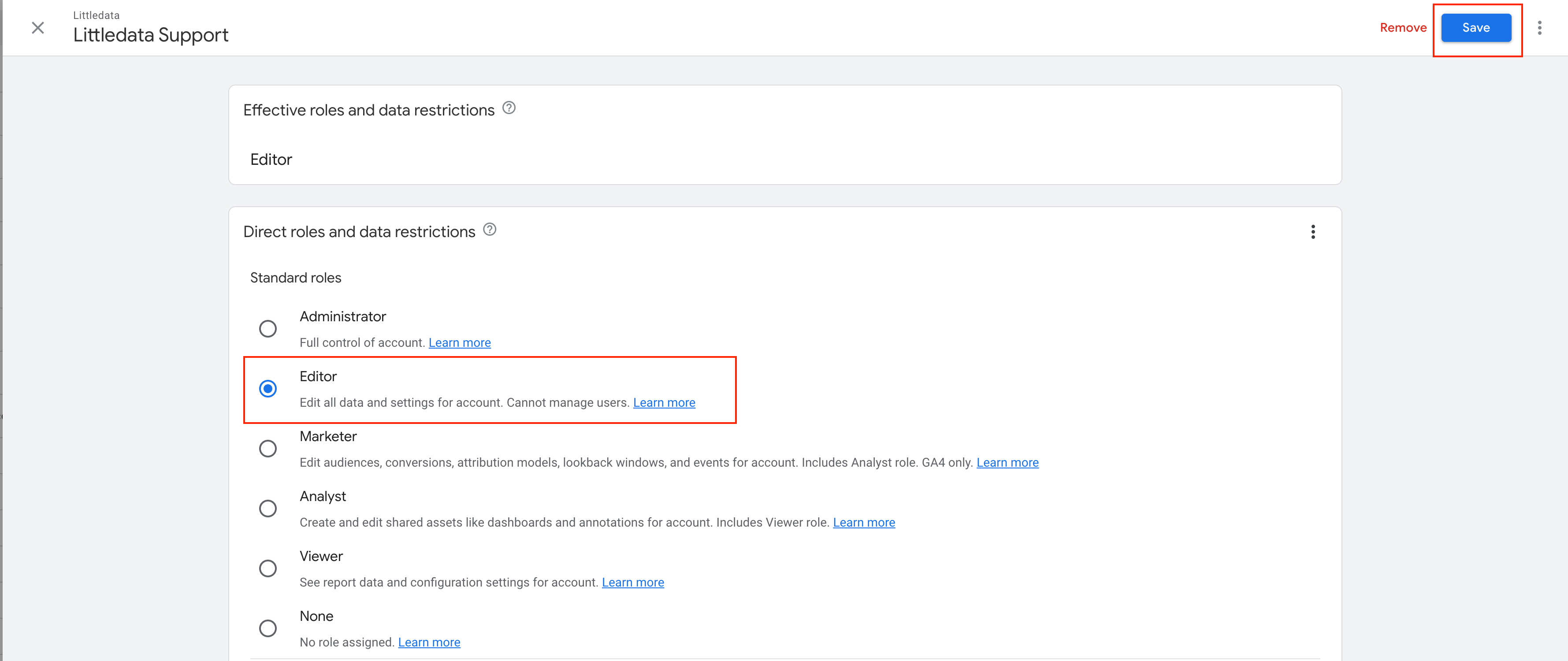
Task: Open help for Direct roles and data restrictions
Action: [x=489, y=230]
